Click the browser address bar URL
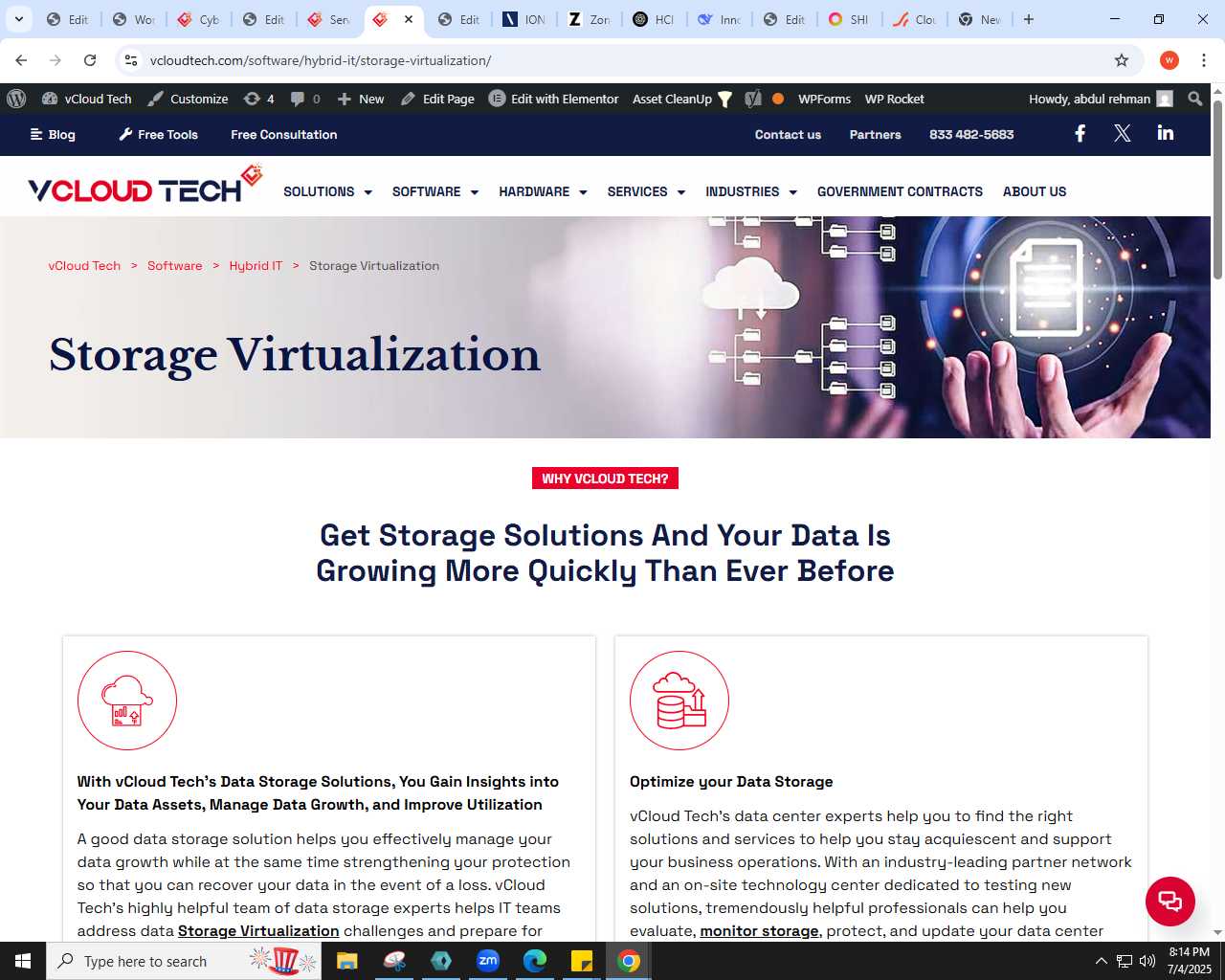Viewport: 1225px width, 980px height. pos(321,60)
